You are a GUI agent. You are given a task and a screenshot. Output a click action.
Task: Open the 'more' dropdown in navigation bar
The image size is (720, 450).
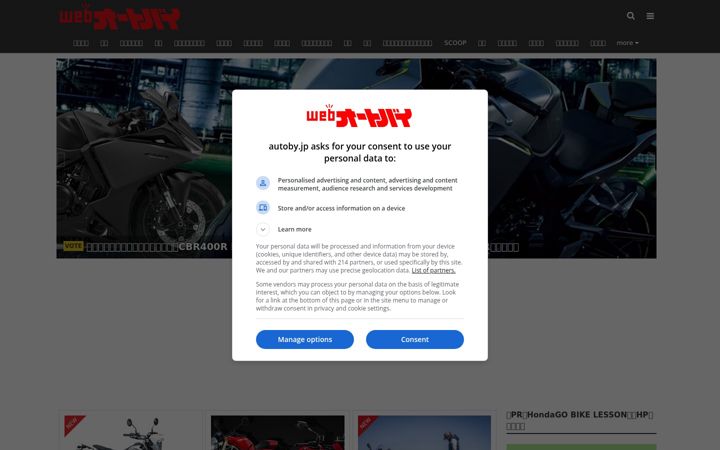point(627,43)
